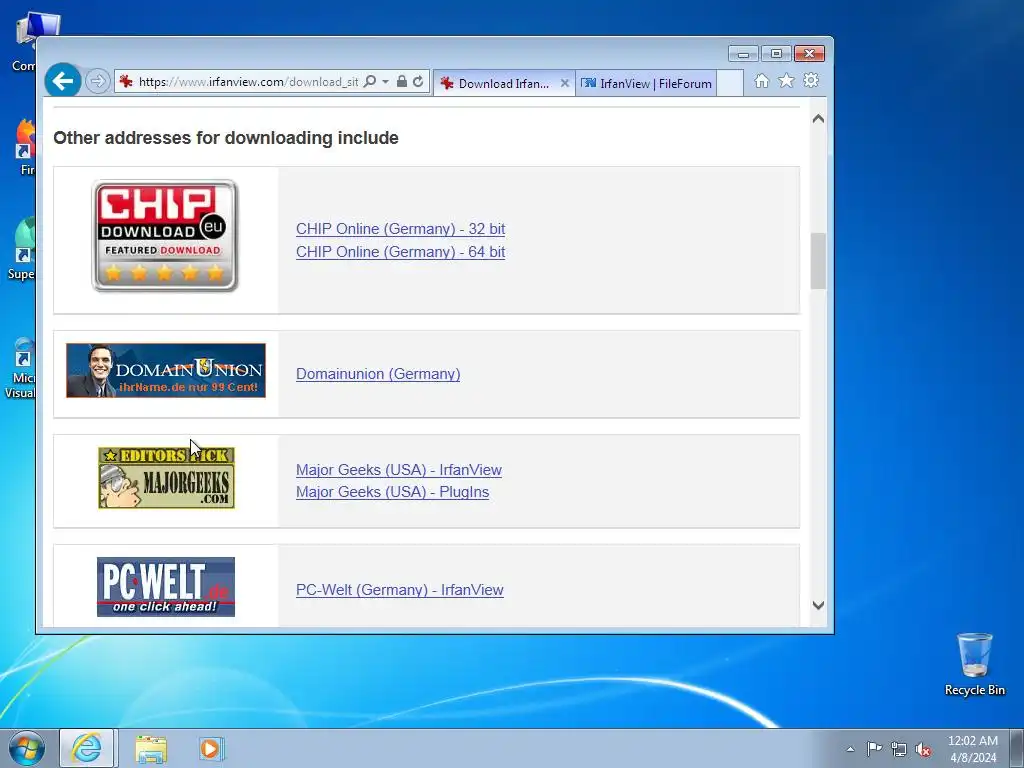Screen dimensions: 1024x768
Task: Minimize the Internet Explorer window
Action: pyautogui.click(x=743, y=54)
